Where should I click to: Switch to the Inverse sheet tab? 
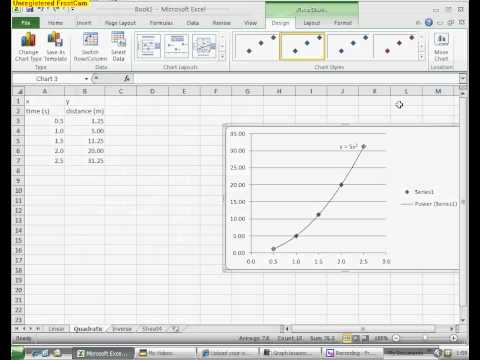pyautogui.click(x=122, y=329)
